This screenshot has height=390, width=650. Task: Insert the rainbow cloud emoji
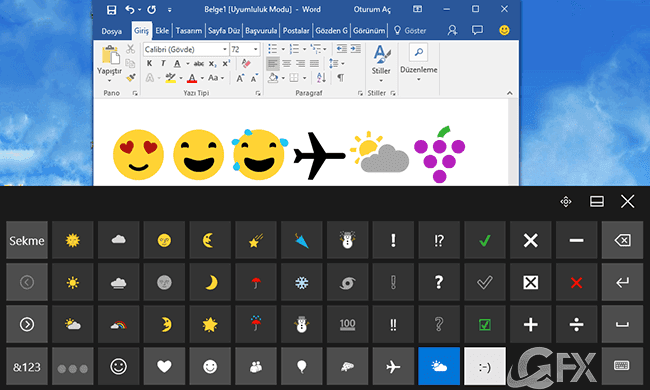[119, 325]
